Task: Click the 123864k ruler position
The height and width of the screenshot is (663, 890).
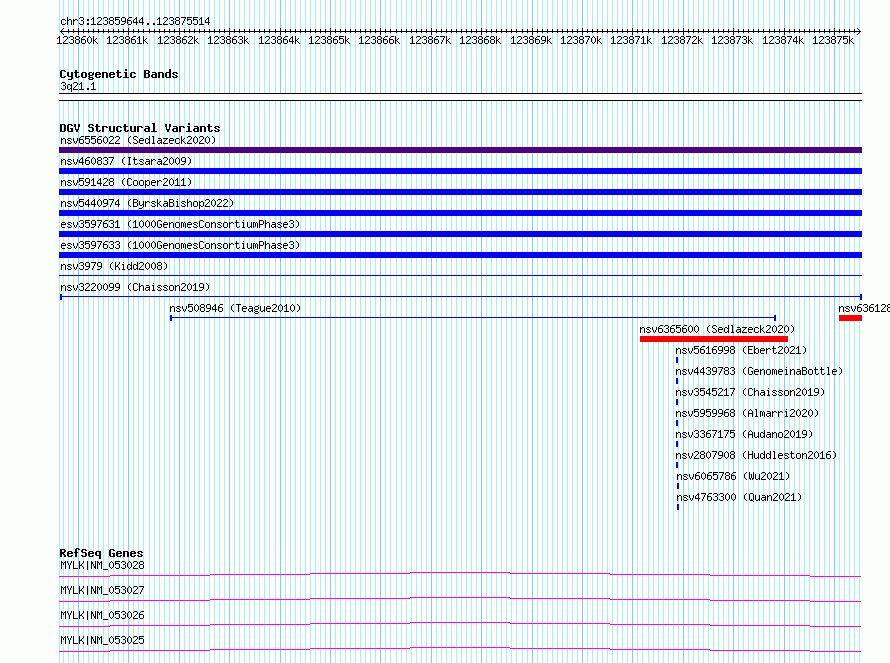Action: click(x=279, y=40)
